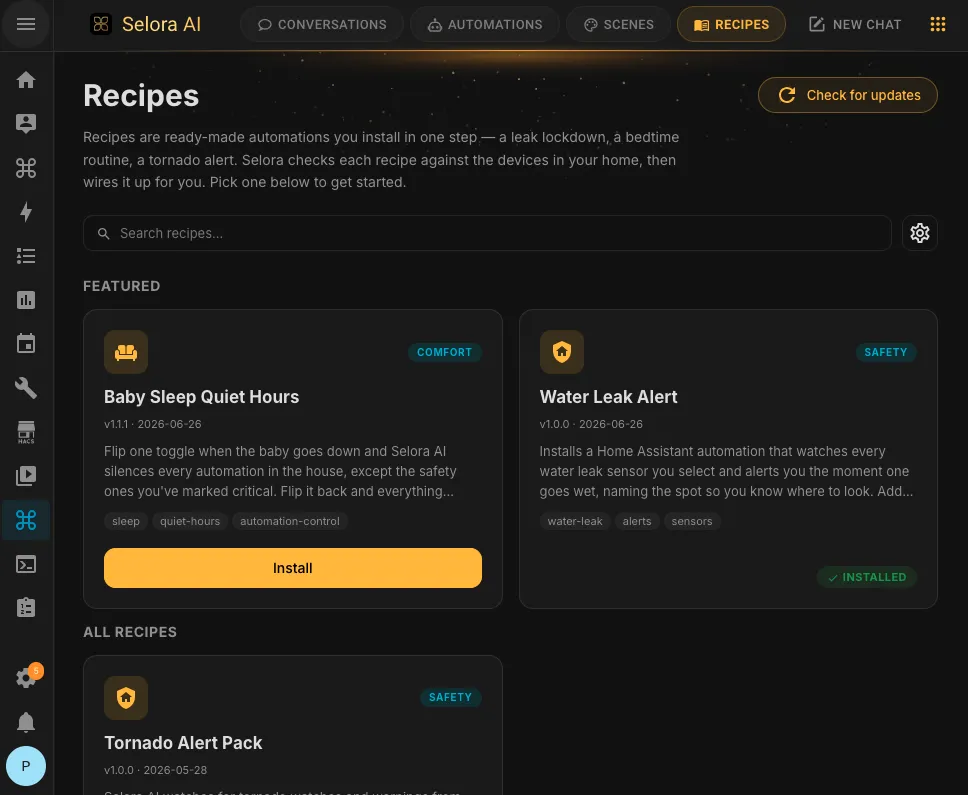Open the list sidebar icon
Image resolution: width=968 pixels, height=795 pixels.
[x=26, y=256]
